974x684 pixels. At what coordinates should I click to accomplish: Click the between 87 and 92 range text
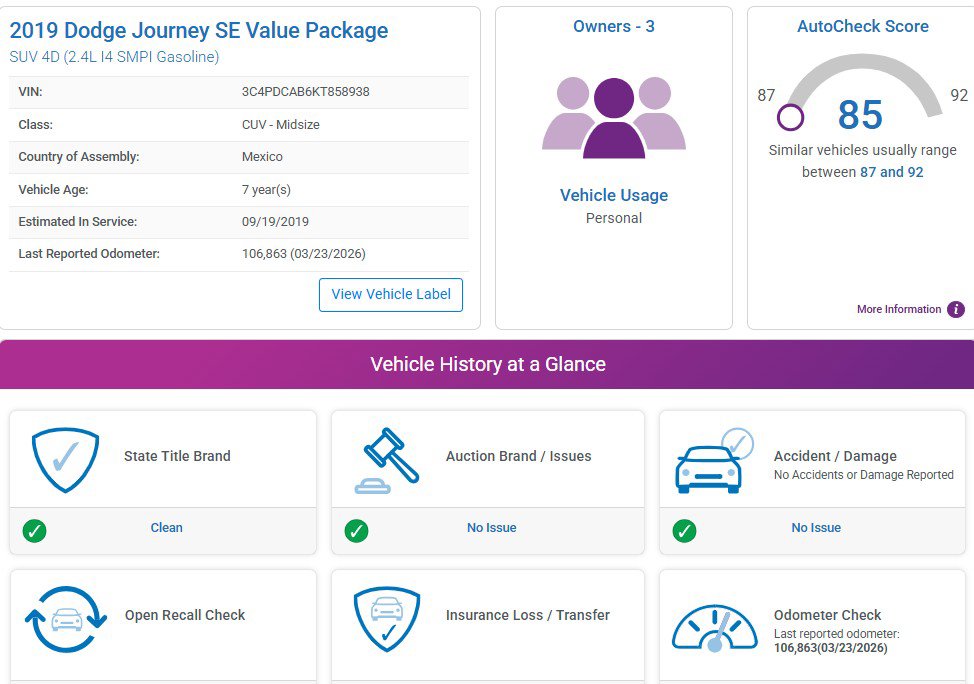point(863,172)
